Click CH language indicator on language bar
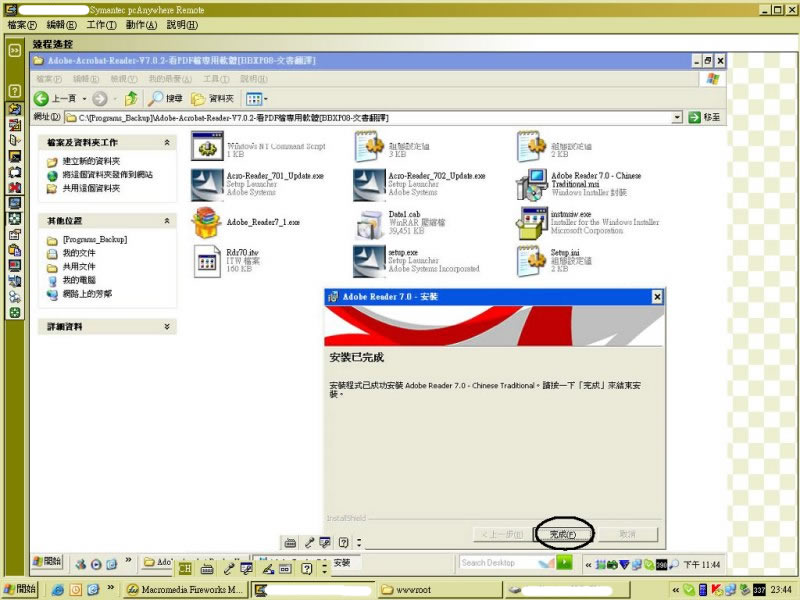800x600 pixels. pos(185,568)
